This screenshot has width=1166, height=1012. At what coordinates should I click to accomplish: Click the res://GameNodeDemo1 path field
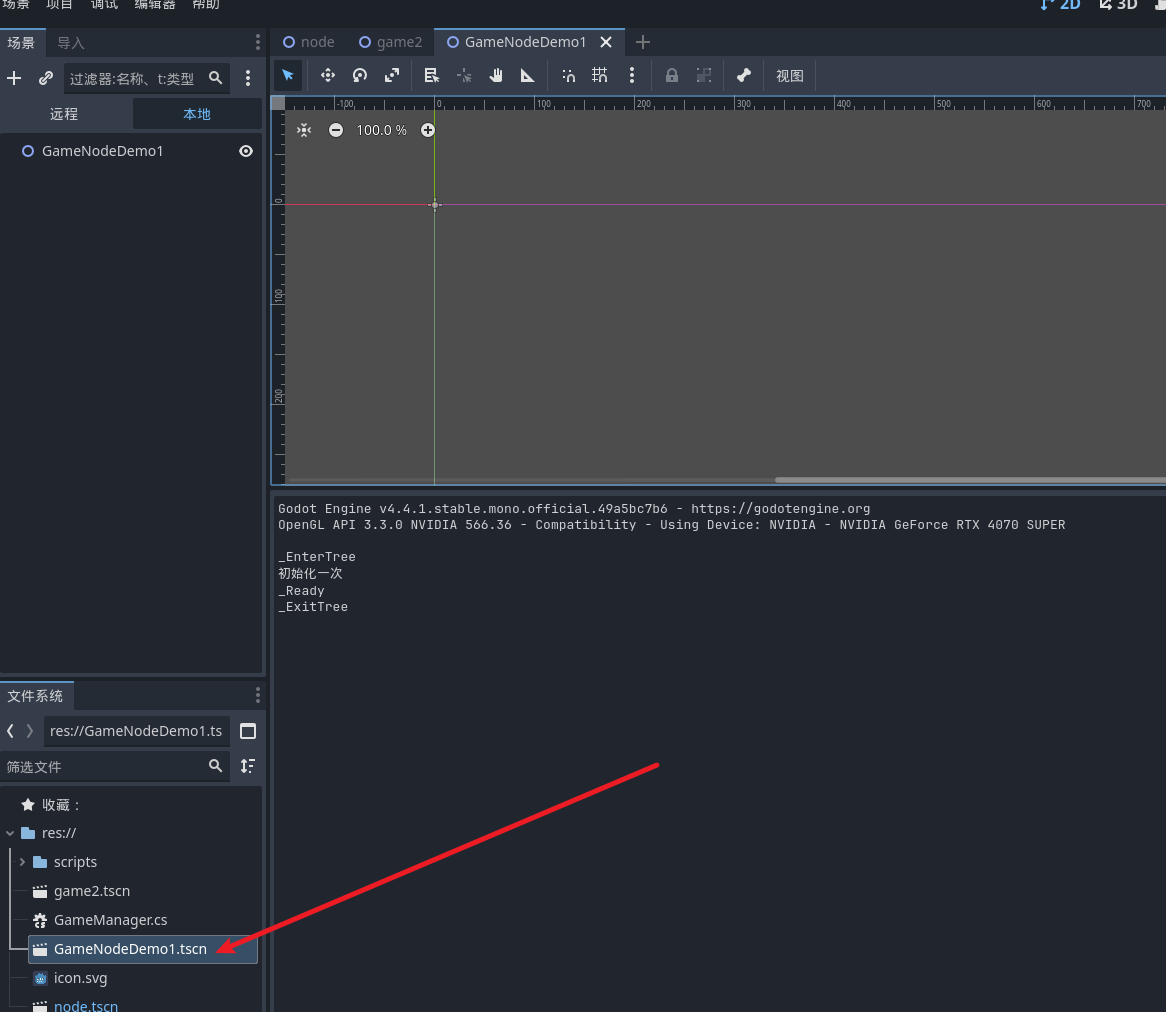pos(136,731)
